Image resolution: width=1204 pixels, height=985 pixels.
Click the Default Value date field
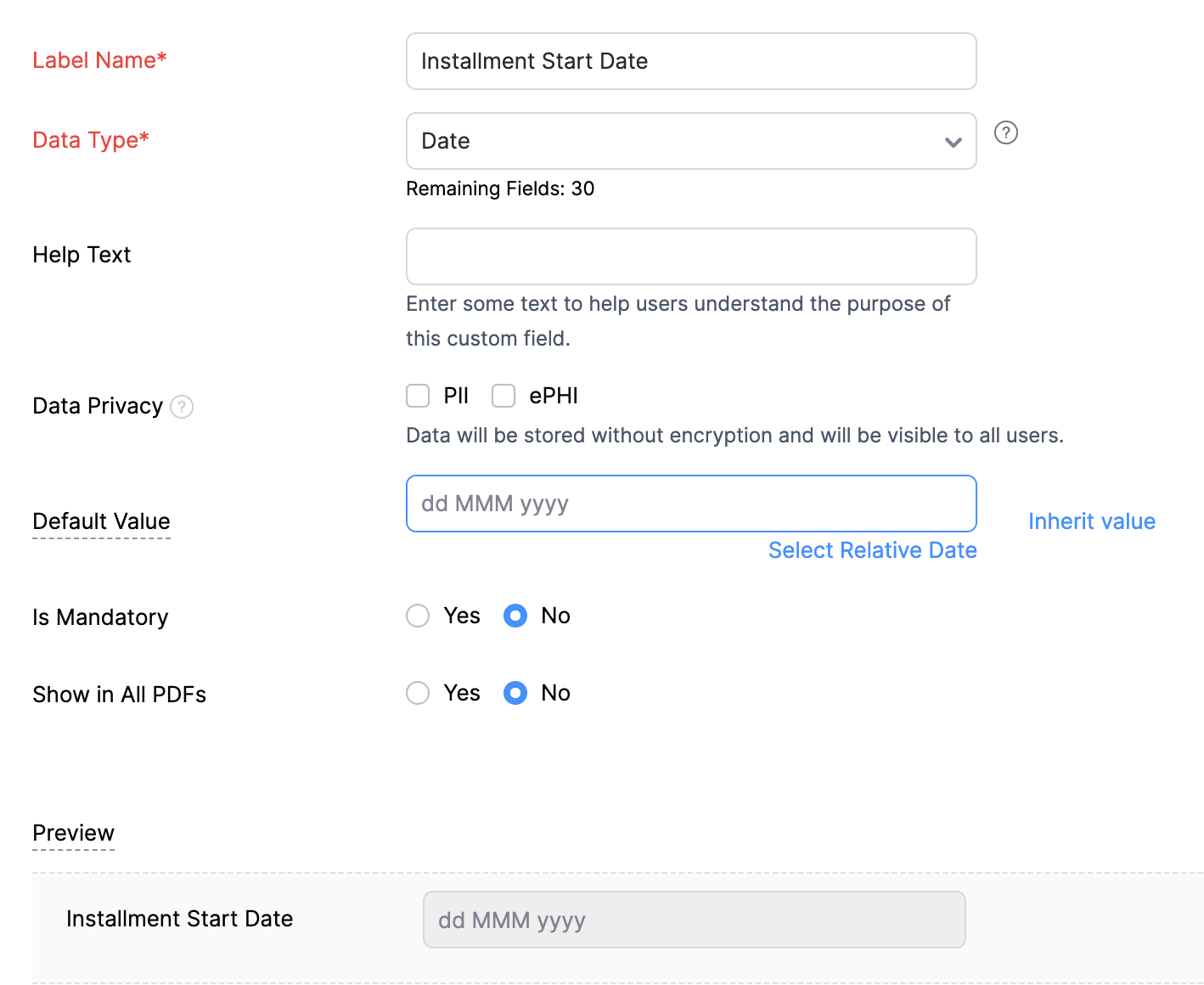click(x=691, y=504)
